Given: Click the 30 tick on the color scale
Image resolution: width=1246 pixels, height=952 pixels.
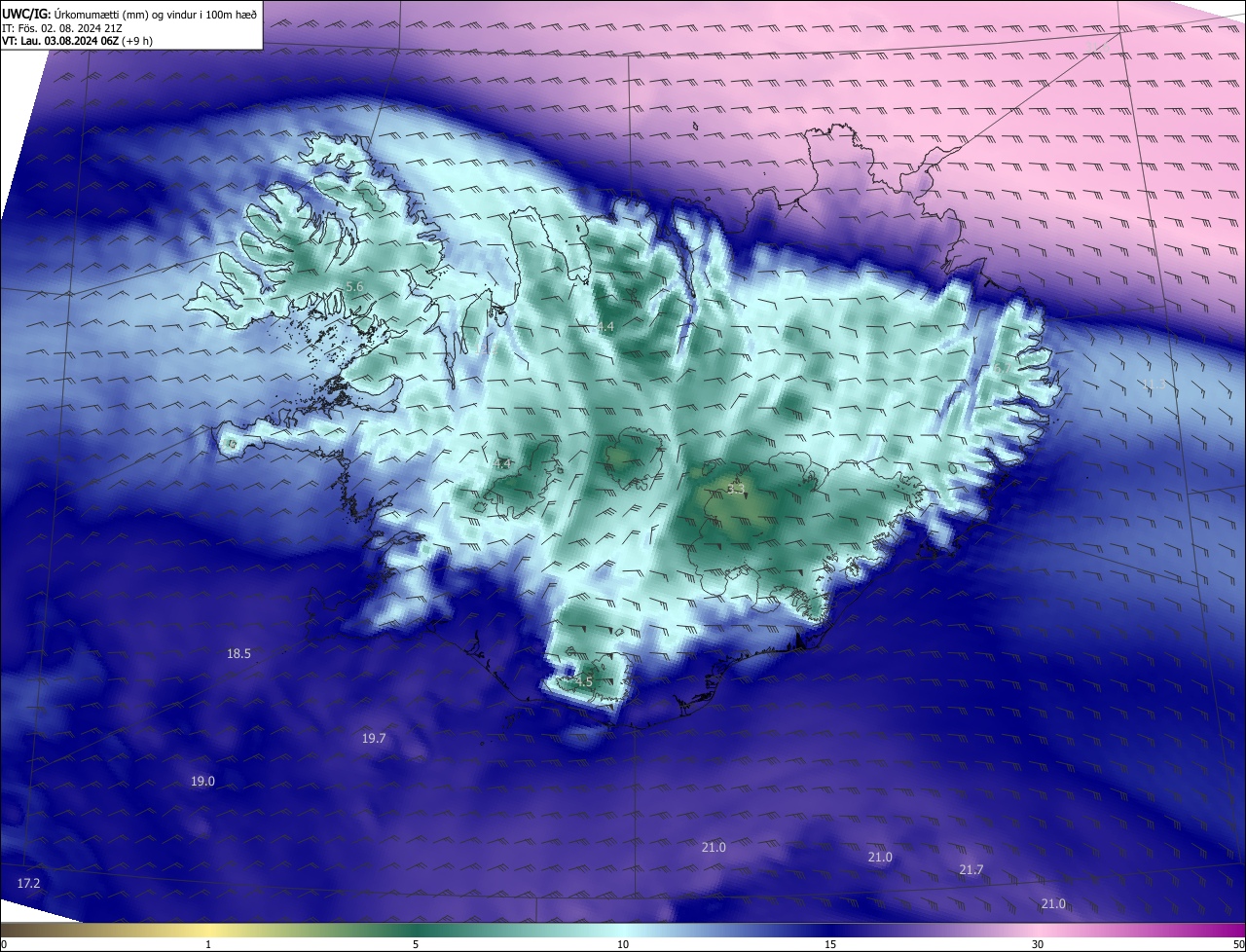Looking at the screenshot, I should pyautogui.click(x=1038, y=944).
